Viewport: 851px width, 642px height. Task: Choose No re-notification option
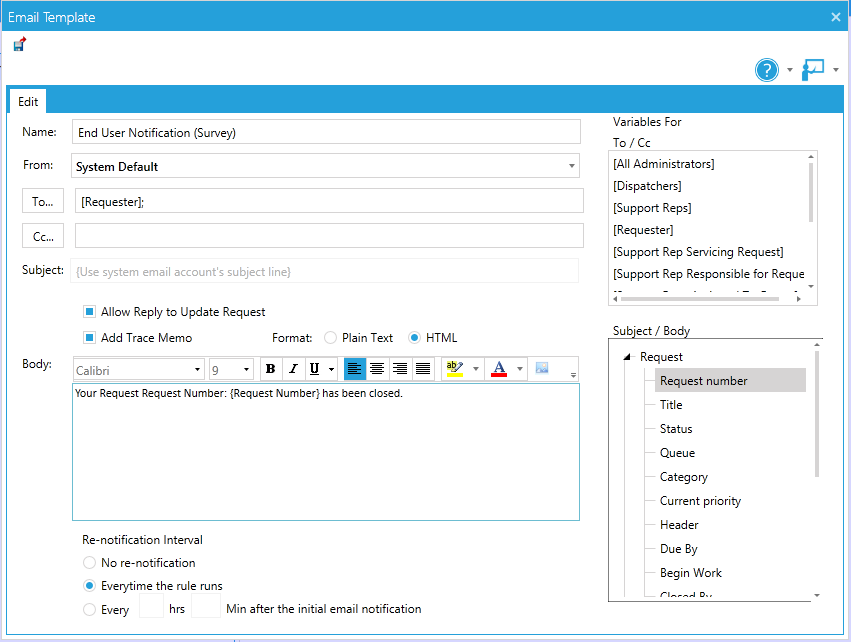[89, 563]
